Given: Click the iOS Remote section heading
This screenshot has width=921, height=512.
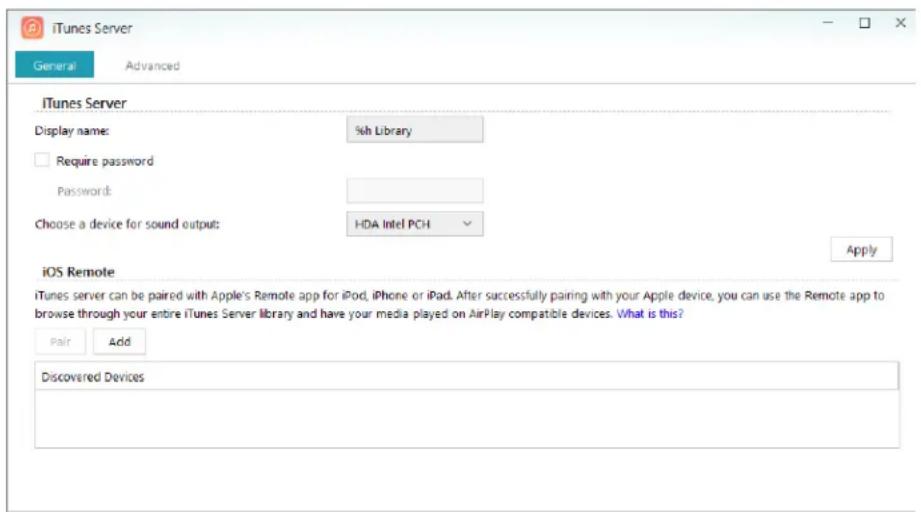Looking at the screenshot, I should coord(78,272).
